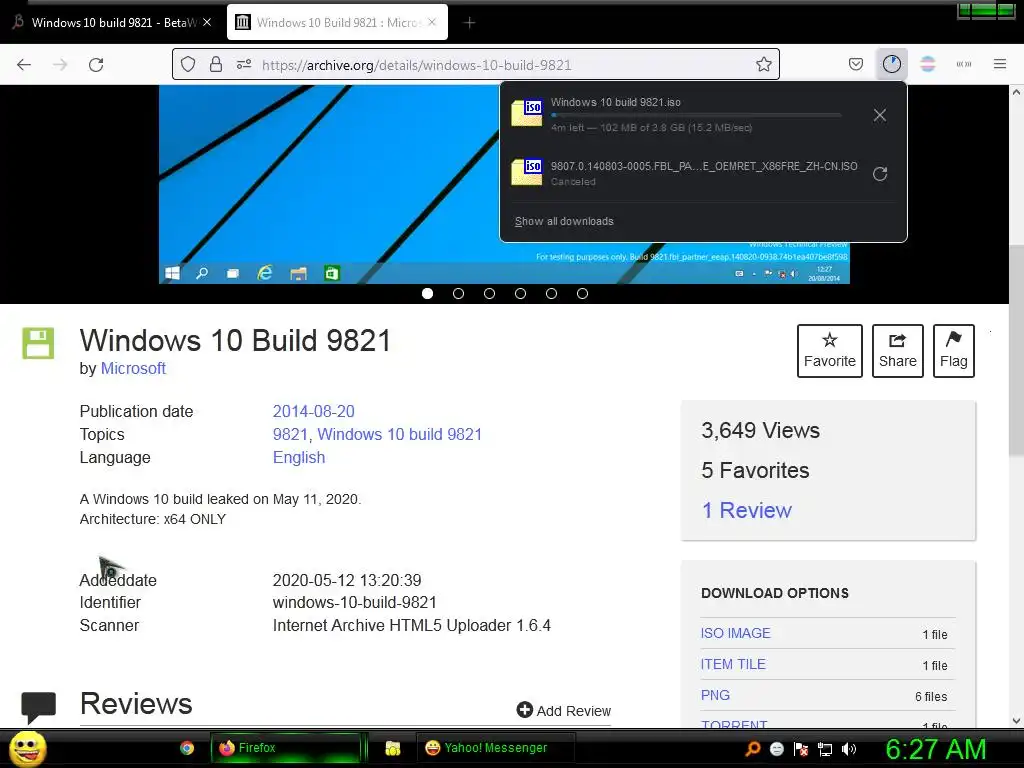
Task: Select the windows-10-build-9821 identifier text
Action: coord(355,602)
